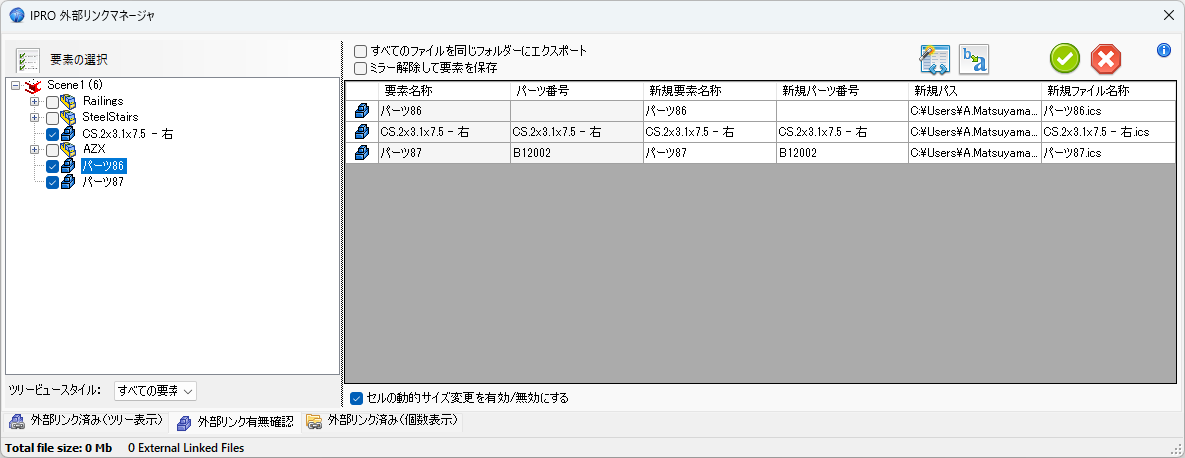
Task: Click the Total file size: 0 Mb status text
Action: [59, 448]
